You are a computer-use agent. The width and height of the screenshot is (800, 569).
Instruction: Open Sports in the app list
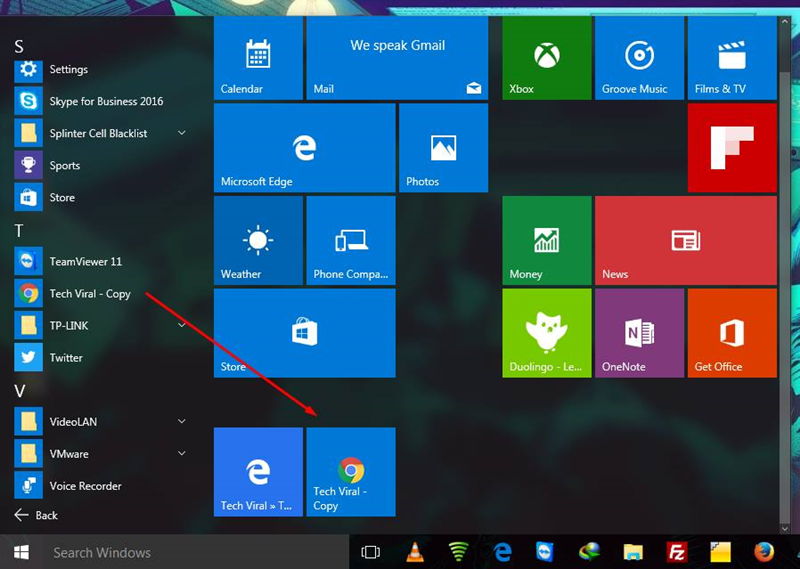(100, 165)
